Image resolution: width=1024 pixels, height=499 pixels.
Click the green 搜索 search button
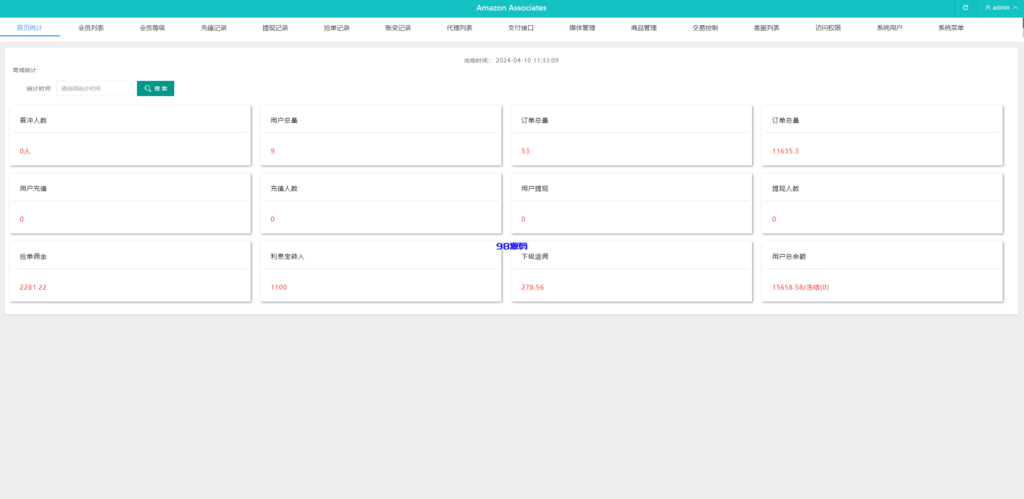[155, 88]
